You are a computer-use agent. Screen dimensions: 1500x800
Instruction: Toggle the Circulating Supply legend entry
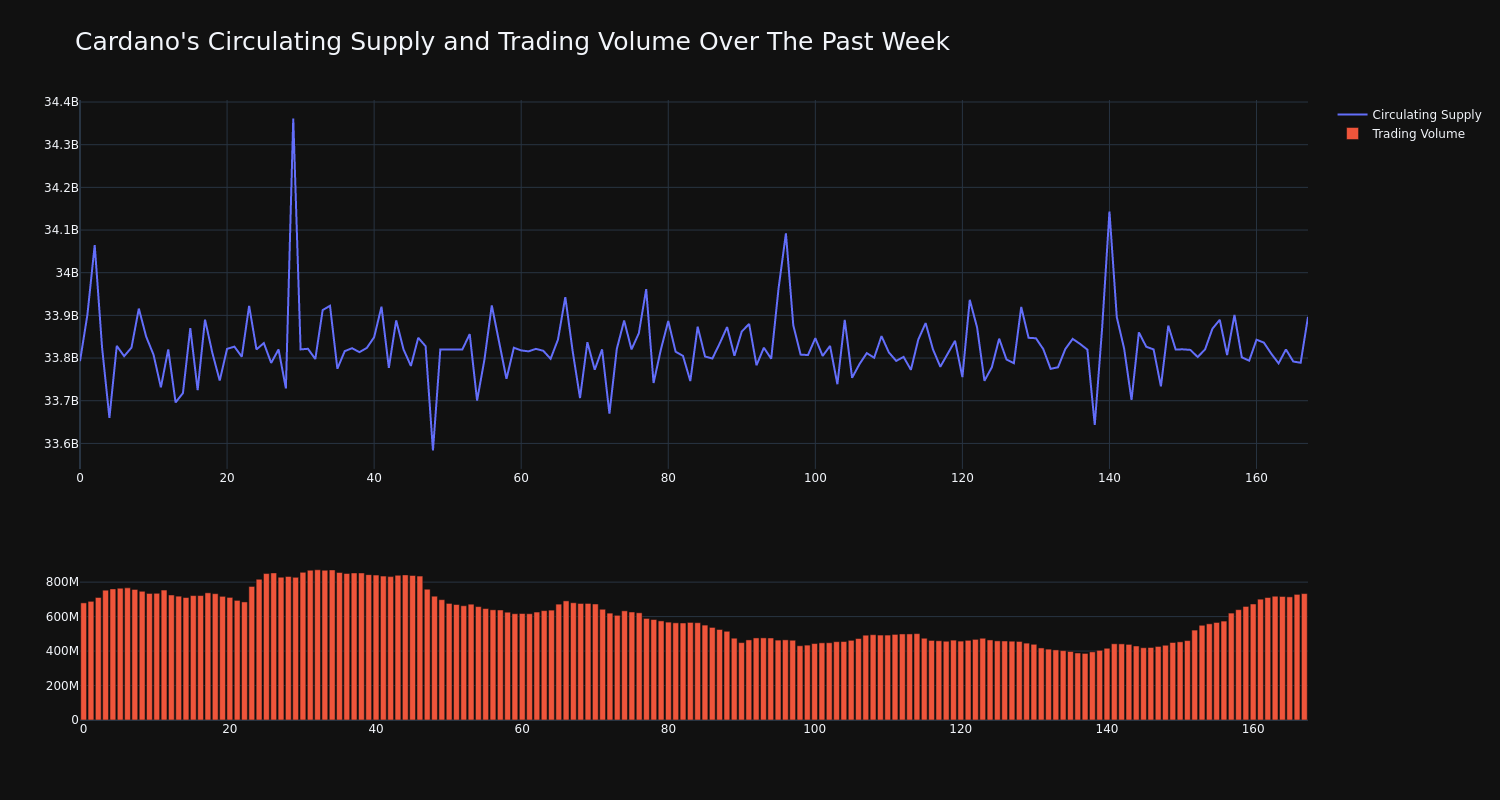tap(1409, 115)
